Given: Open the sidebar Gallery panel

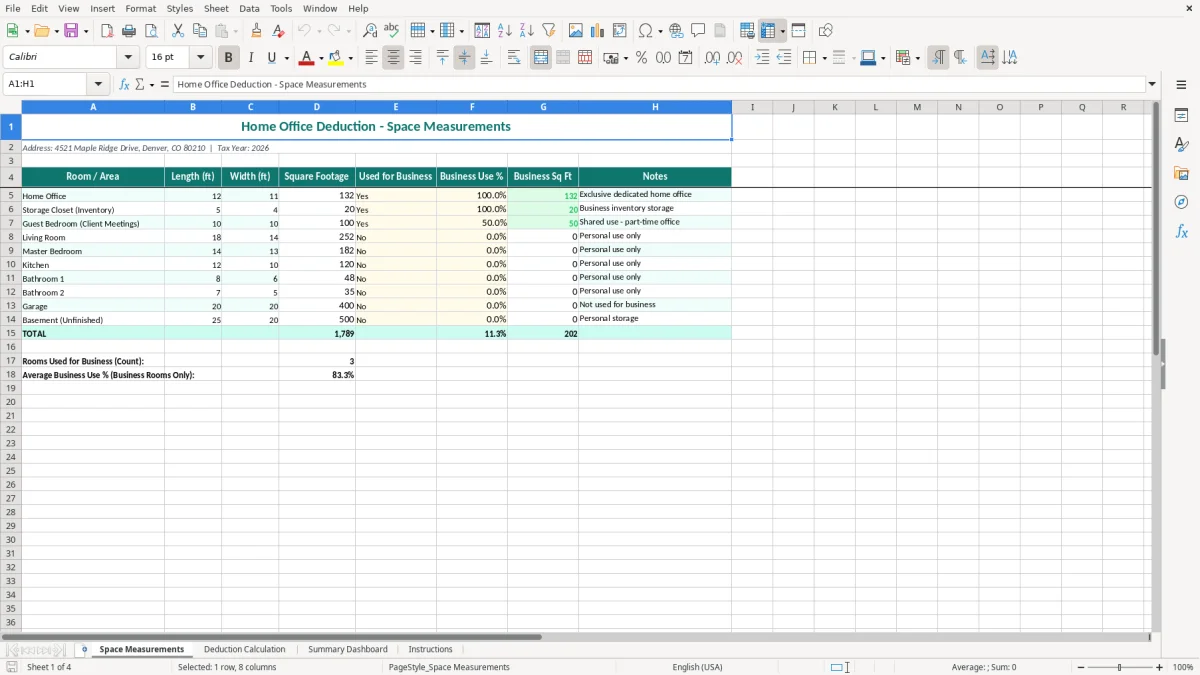Looking at the screenshot, I should tap(1181, 174).
